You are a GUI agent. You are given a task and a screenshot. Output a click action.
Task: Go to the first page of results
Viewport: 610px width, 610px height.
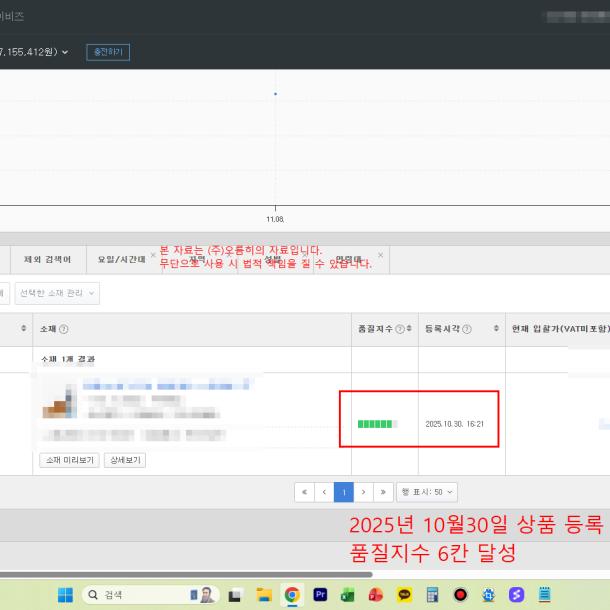pyautogui.click(x=304, y=492)
